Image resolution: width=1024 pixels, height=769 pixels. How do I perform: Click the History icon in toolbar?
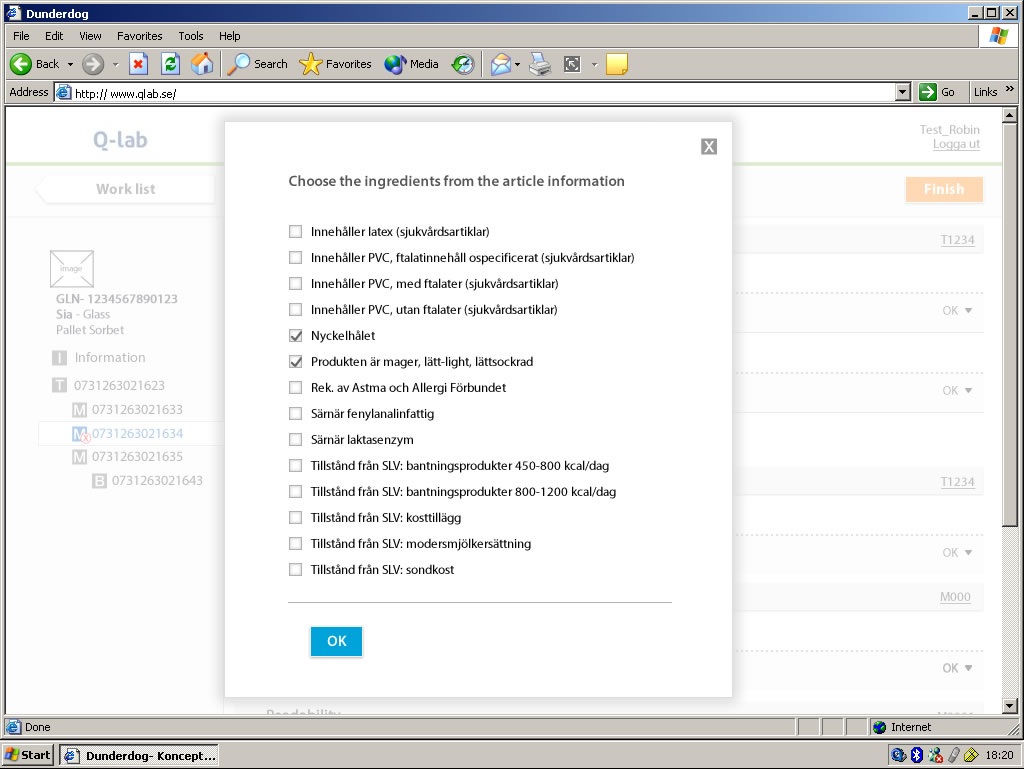[x=462, y=64]
